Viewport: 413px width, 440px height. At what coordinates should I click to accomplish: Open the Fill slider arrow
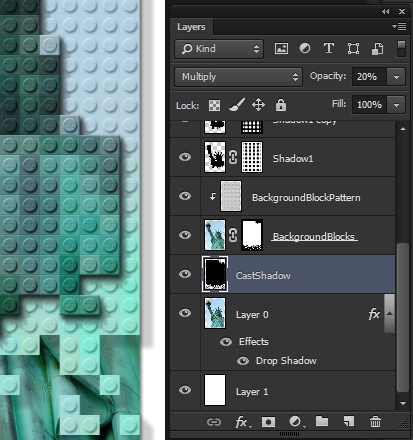pyautogui.click(x=396, y=105)
